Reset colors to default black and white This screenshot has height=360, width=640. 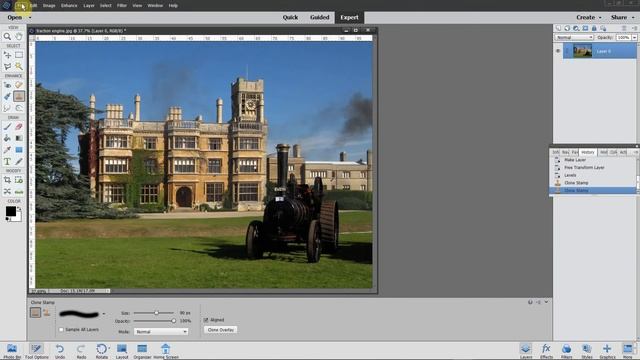point(7,219)
